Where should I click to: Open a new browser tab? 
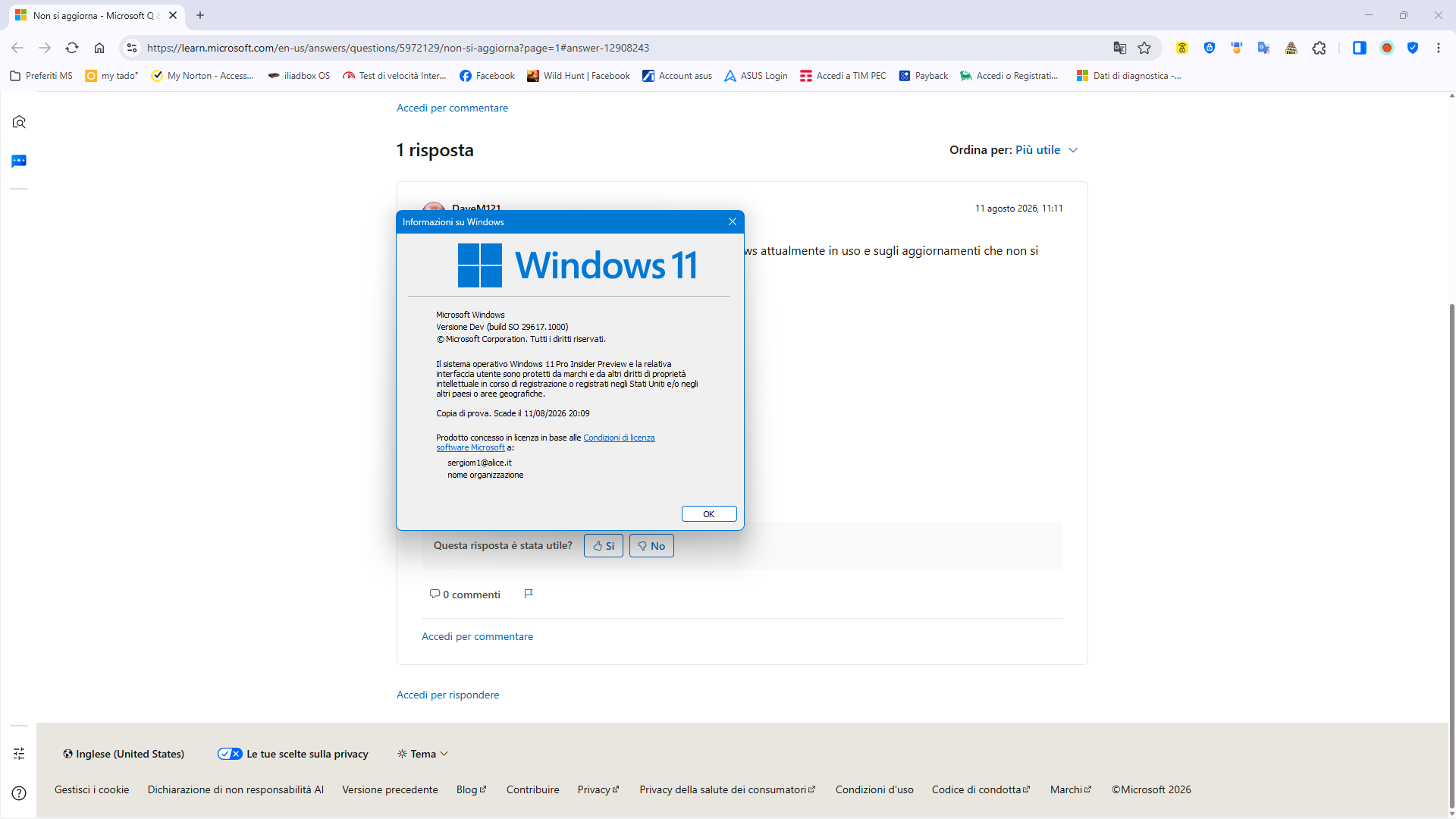click(200, 15)
